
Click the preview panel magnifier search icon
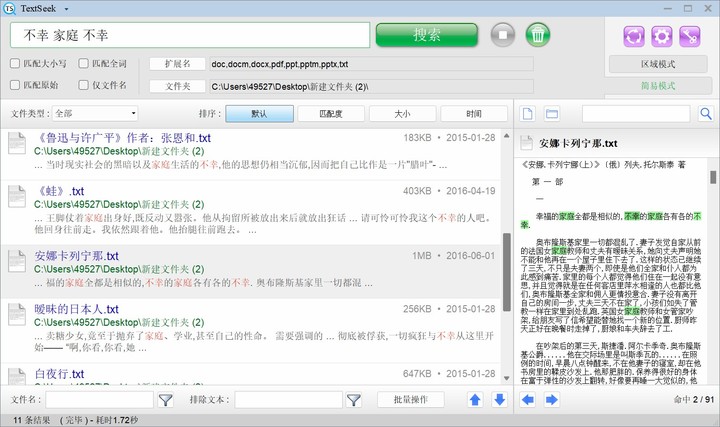pyautogui.click(x=706, y=114)
